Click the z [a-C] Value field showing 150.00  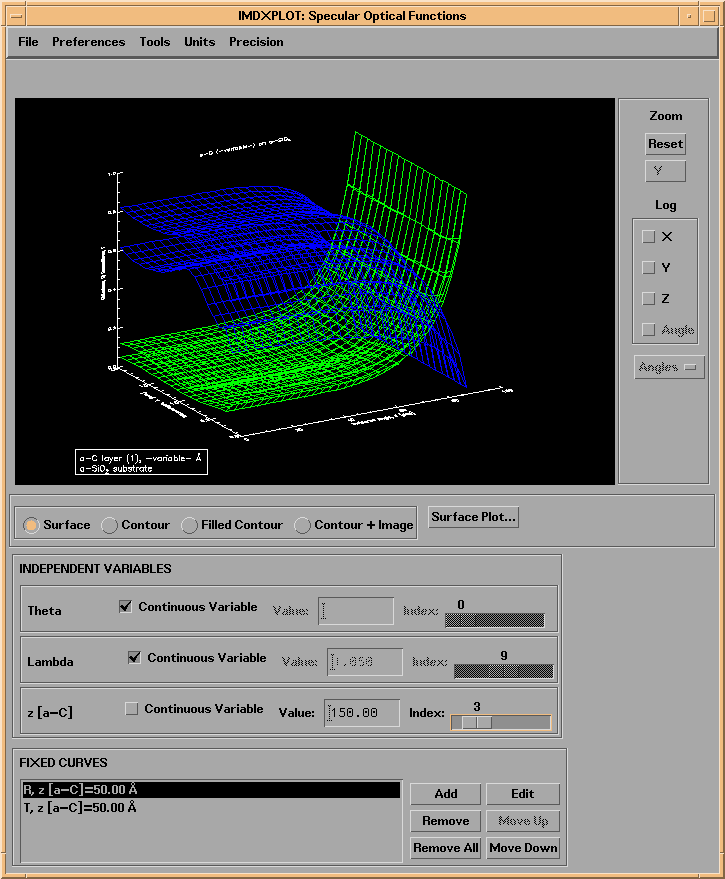(x=362, y=713)
